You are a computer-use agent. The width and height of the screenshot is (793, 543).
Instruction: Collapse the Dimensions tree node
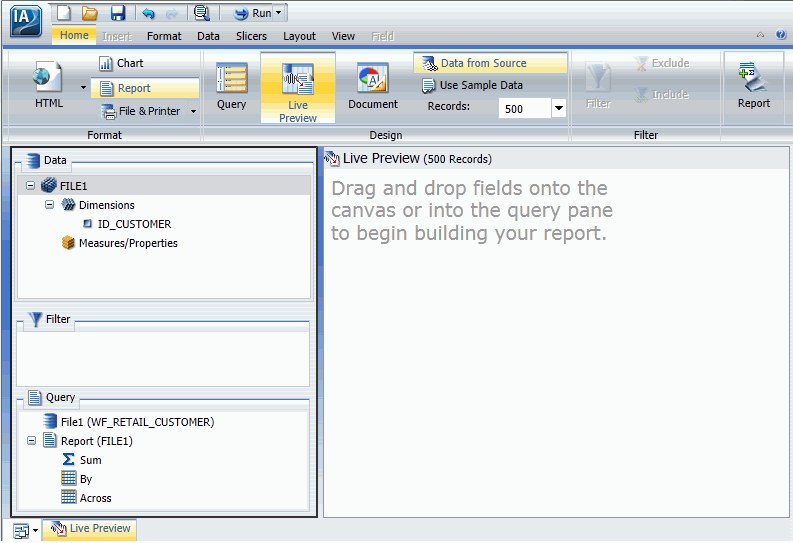(49, 205)
